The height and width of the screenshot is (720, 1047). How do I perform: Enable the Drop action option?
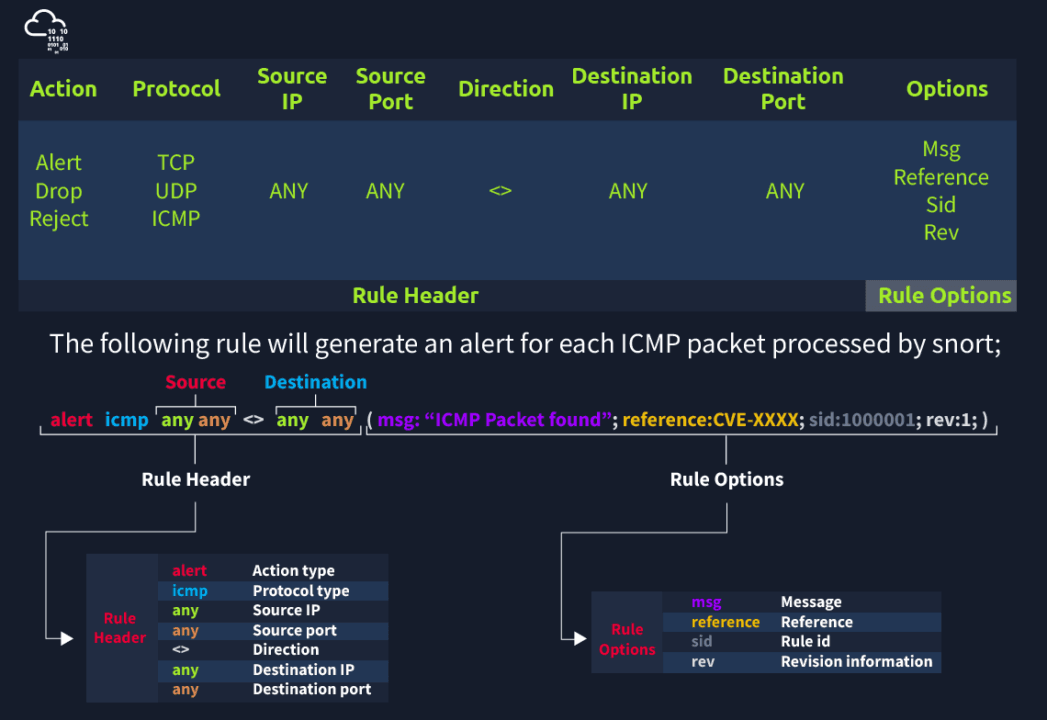pyautogui.click(x=58, y=190)
